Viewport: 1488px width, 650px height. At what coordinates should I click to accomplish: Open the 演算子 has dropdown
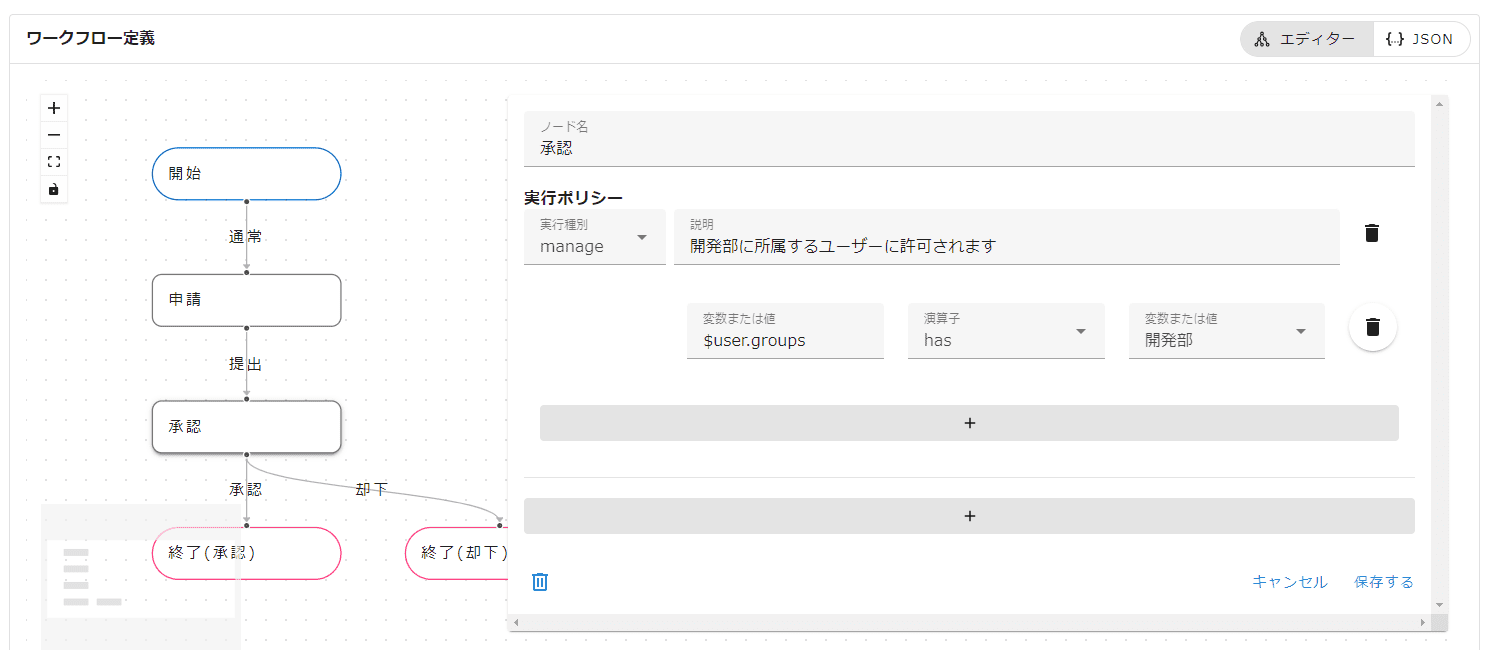[x=1006, y=331]
